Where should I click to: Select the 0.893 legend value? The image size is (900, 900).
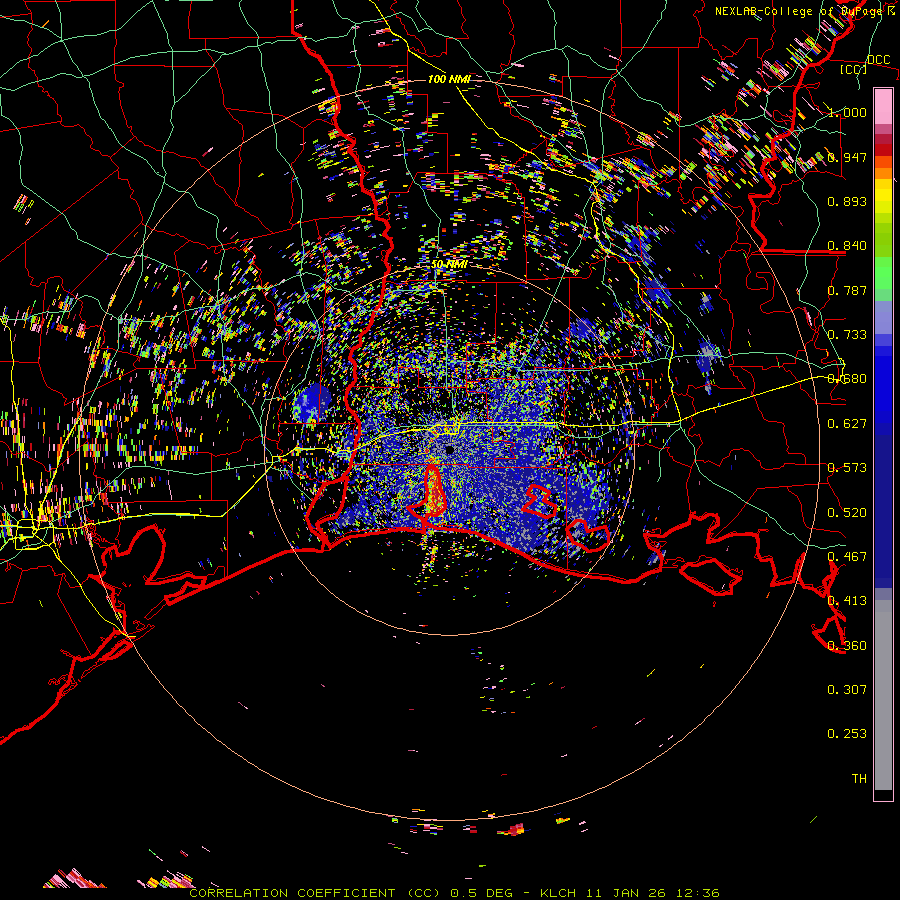pyautogui.click(x=847, y=201)
